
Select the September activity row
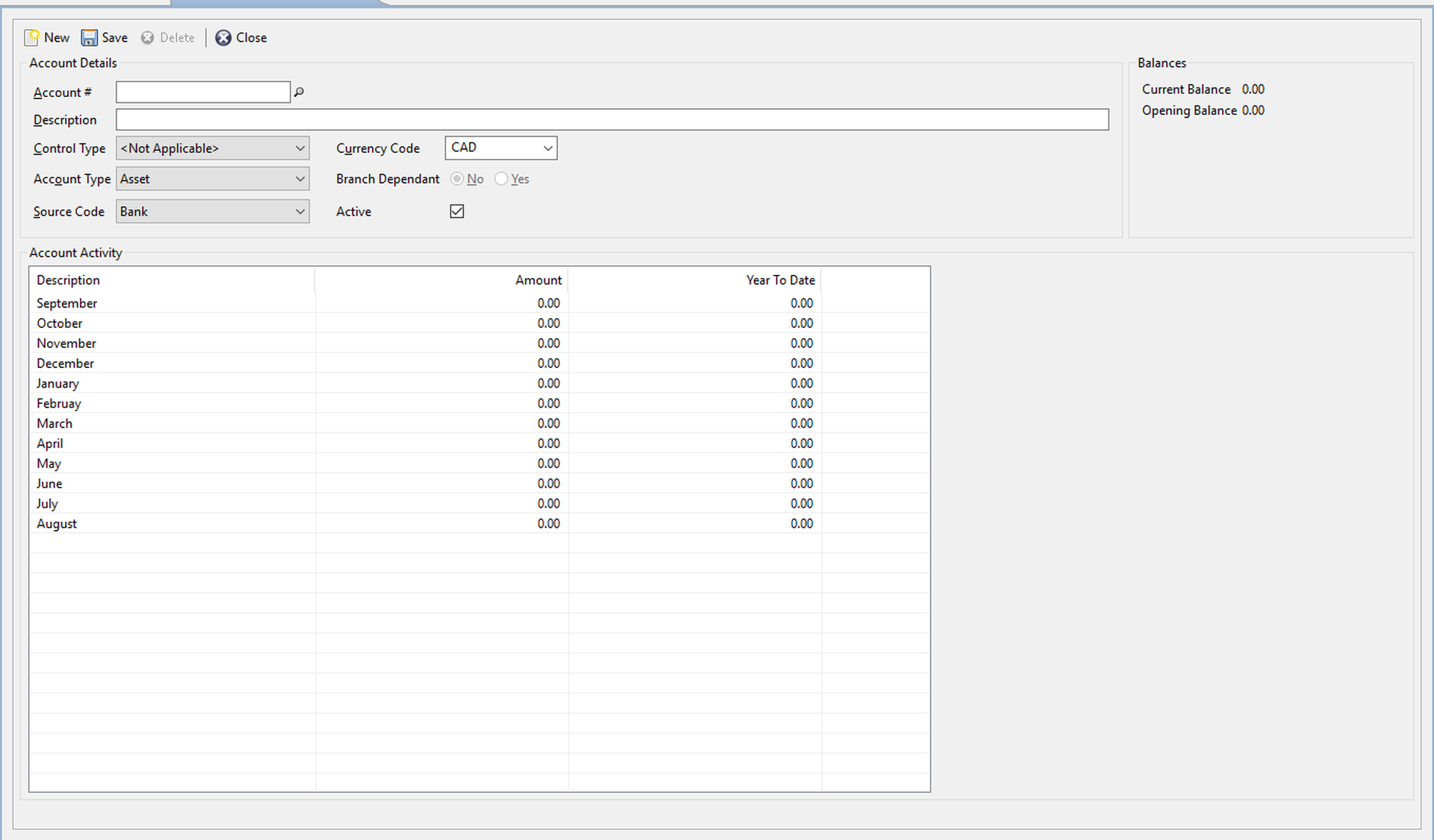(x=479, y=303)
